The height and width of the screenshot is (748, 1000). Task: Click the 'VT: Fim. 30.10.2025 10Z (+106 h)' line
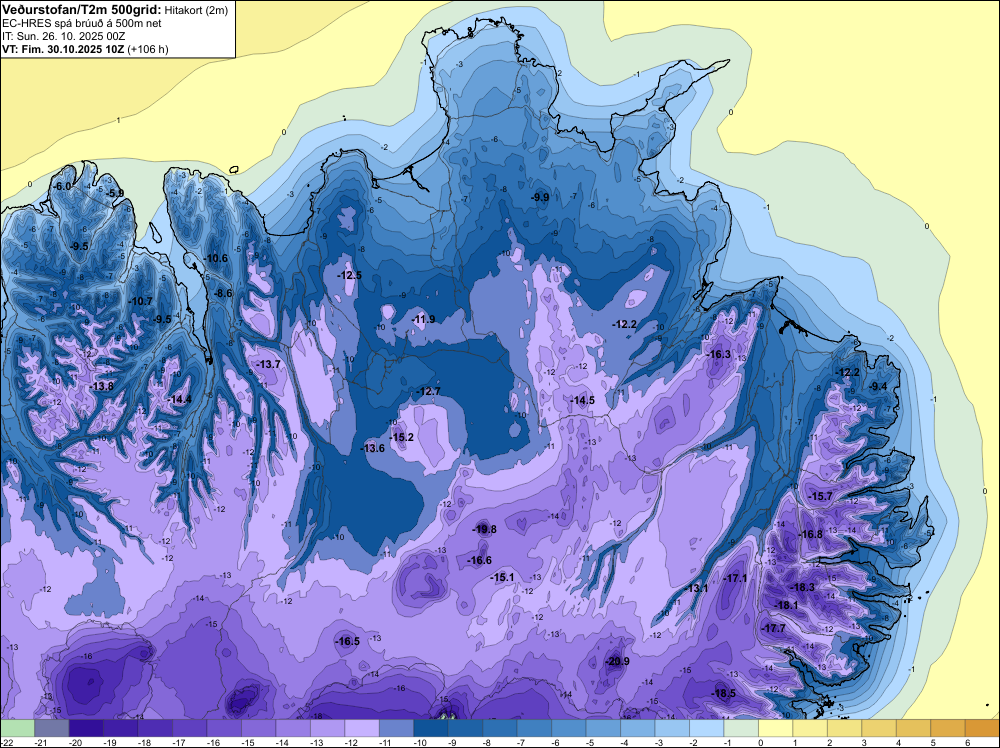click(x=85, y=49)
